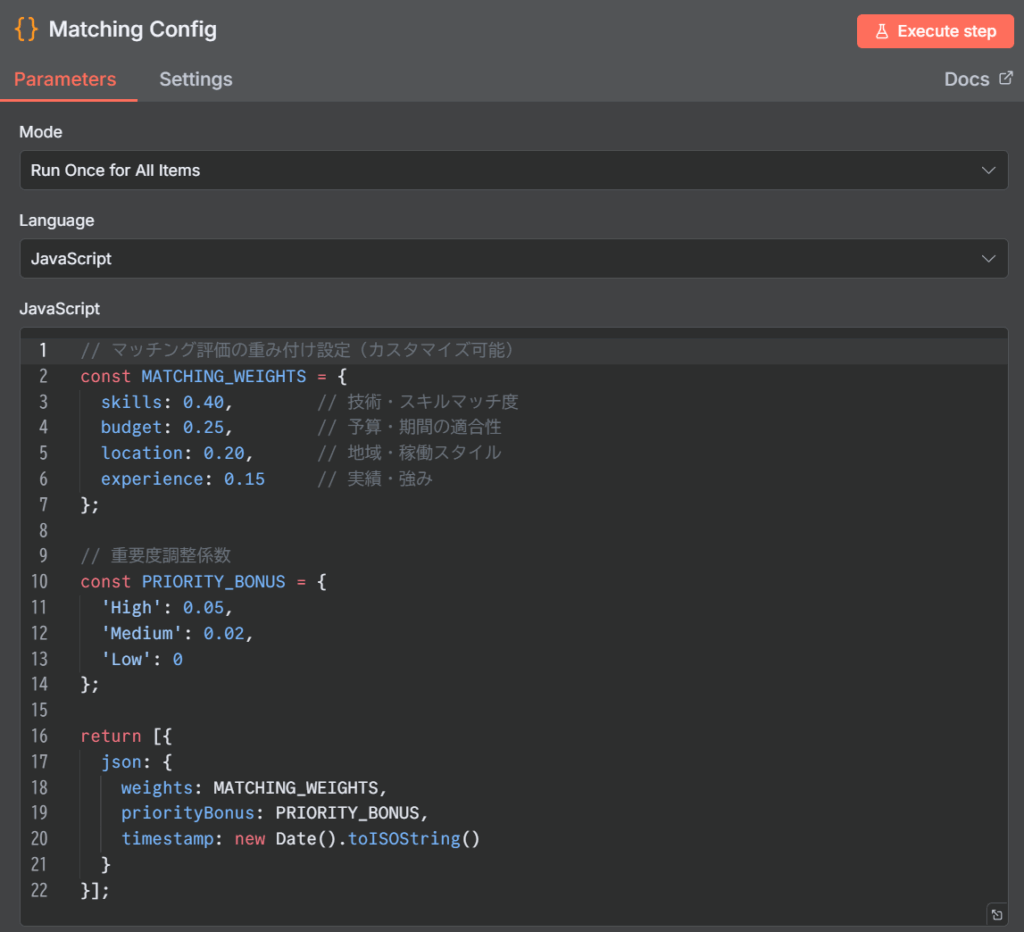Switch to the Settings tab
This screenshot has width=1024, height=932.
(x=195, y=79)
